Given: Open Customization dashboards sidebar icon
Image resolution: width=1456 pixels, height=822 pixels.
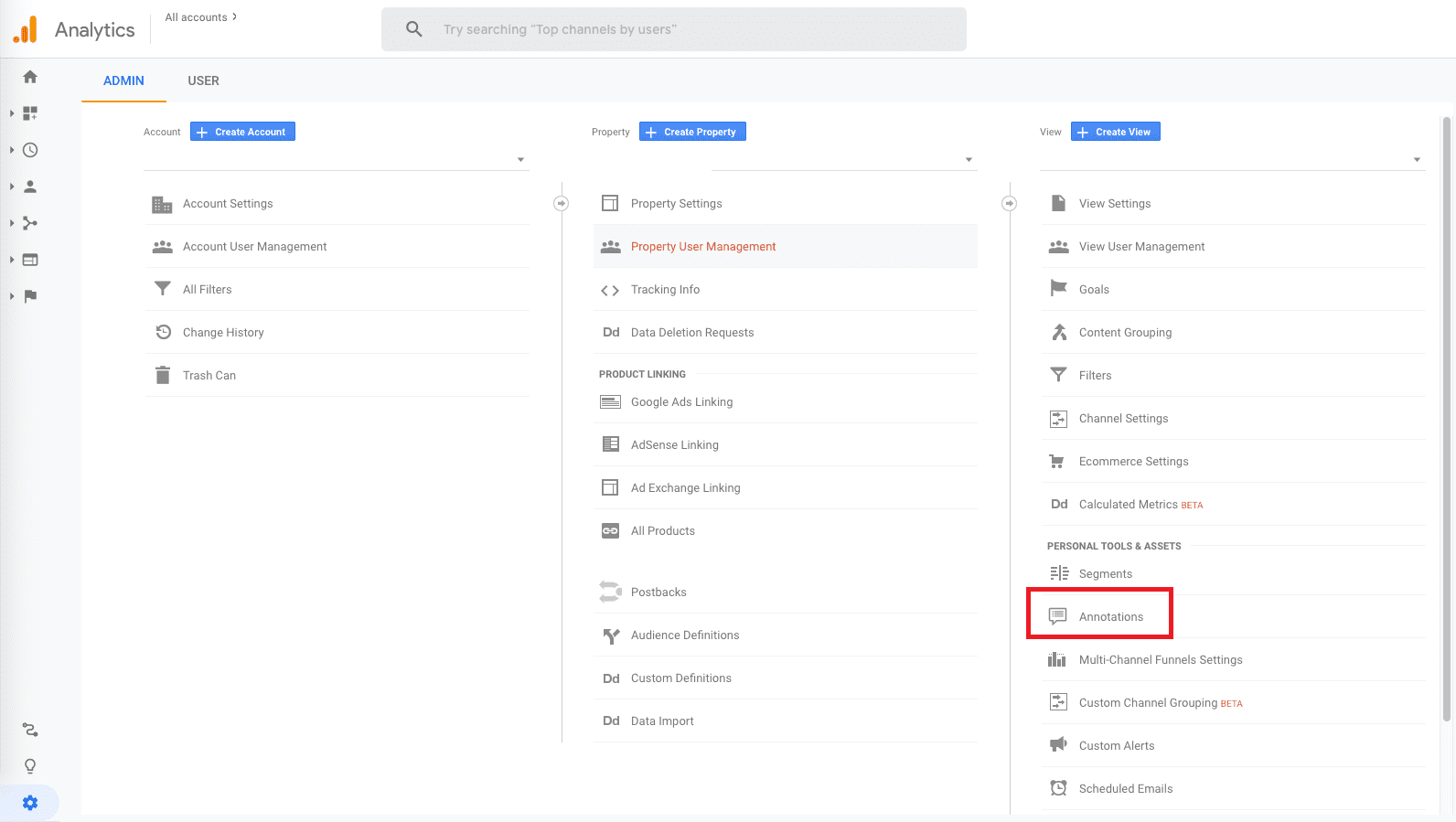Looking at the screenshot, I should click(x=30, y=113).
